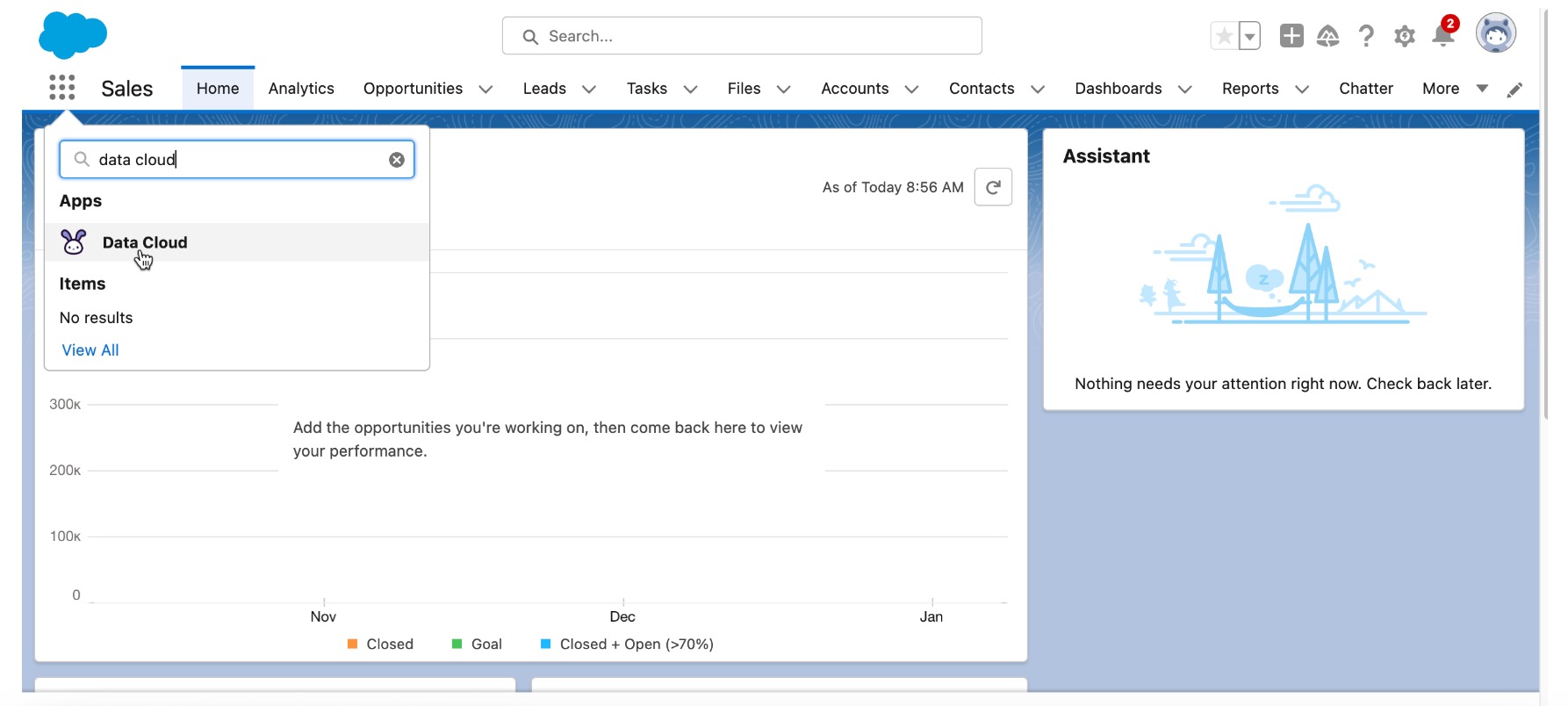This screenshot has height=706, width=1568.
Task: Click the magnifier icon in global search
Action: pos(530,37)
